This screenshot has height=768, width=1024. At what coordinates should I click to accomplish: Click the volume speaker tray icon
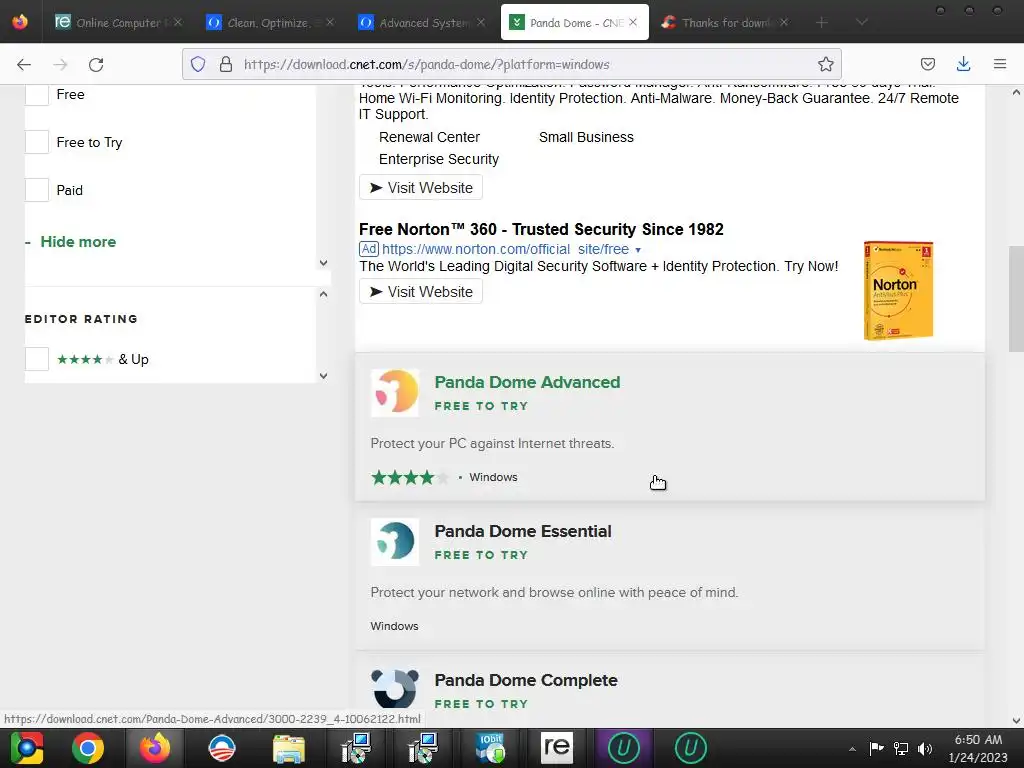(925, 749)
